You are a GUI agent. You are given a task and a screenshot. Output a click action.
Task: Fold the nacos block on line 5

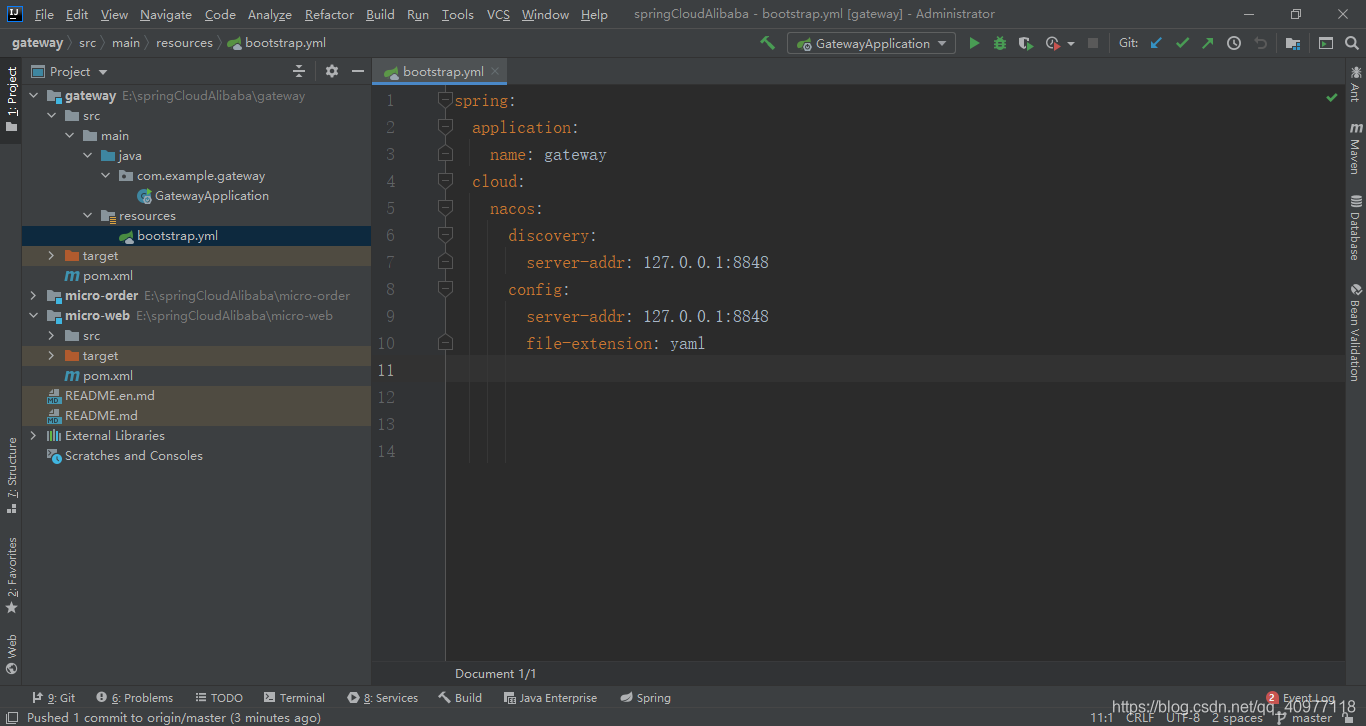(445, 208)
